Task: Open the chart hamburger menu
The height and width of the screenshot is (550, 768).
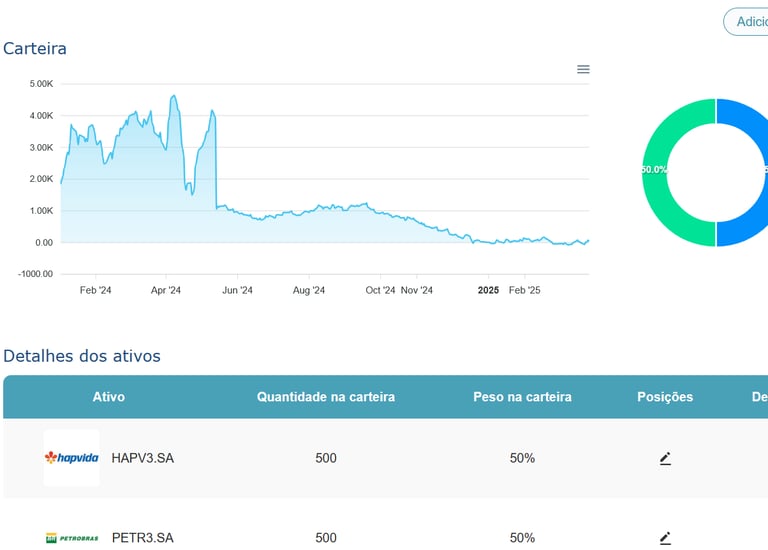Action: (x=583, y=69)
